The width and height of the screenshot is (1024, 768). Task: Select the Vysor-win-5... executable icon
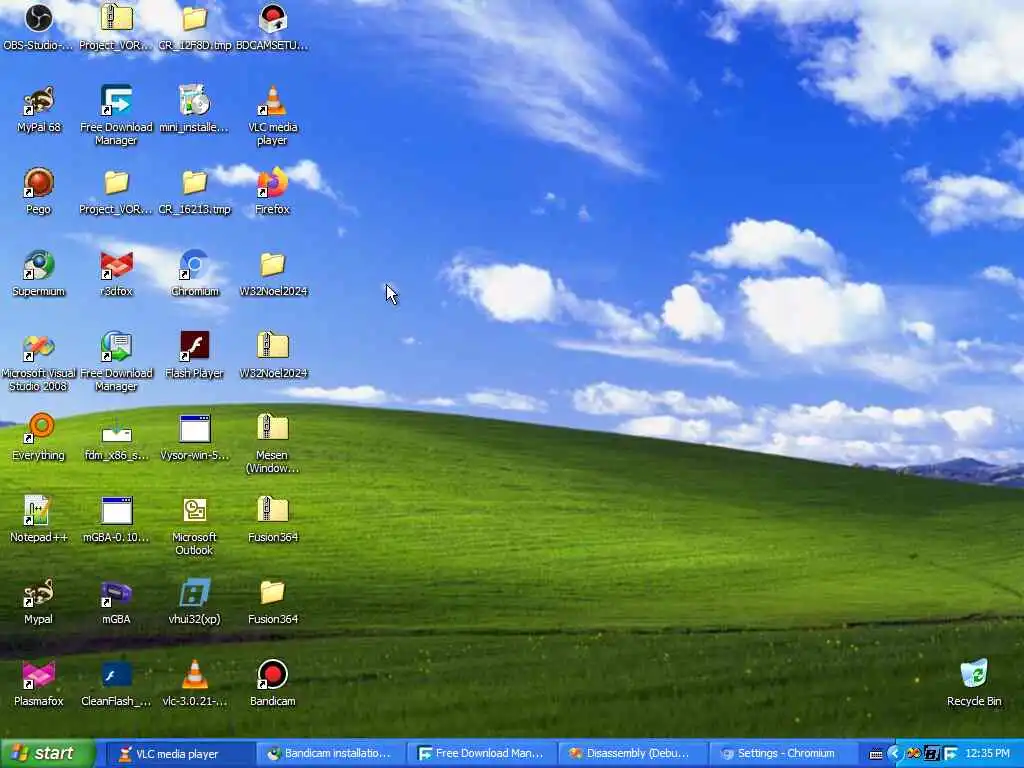coord(195,438)
